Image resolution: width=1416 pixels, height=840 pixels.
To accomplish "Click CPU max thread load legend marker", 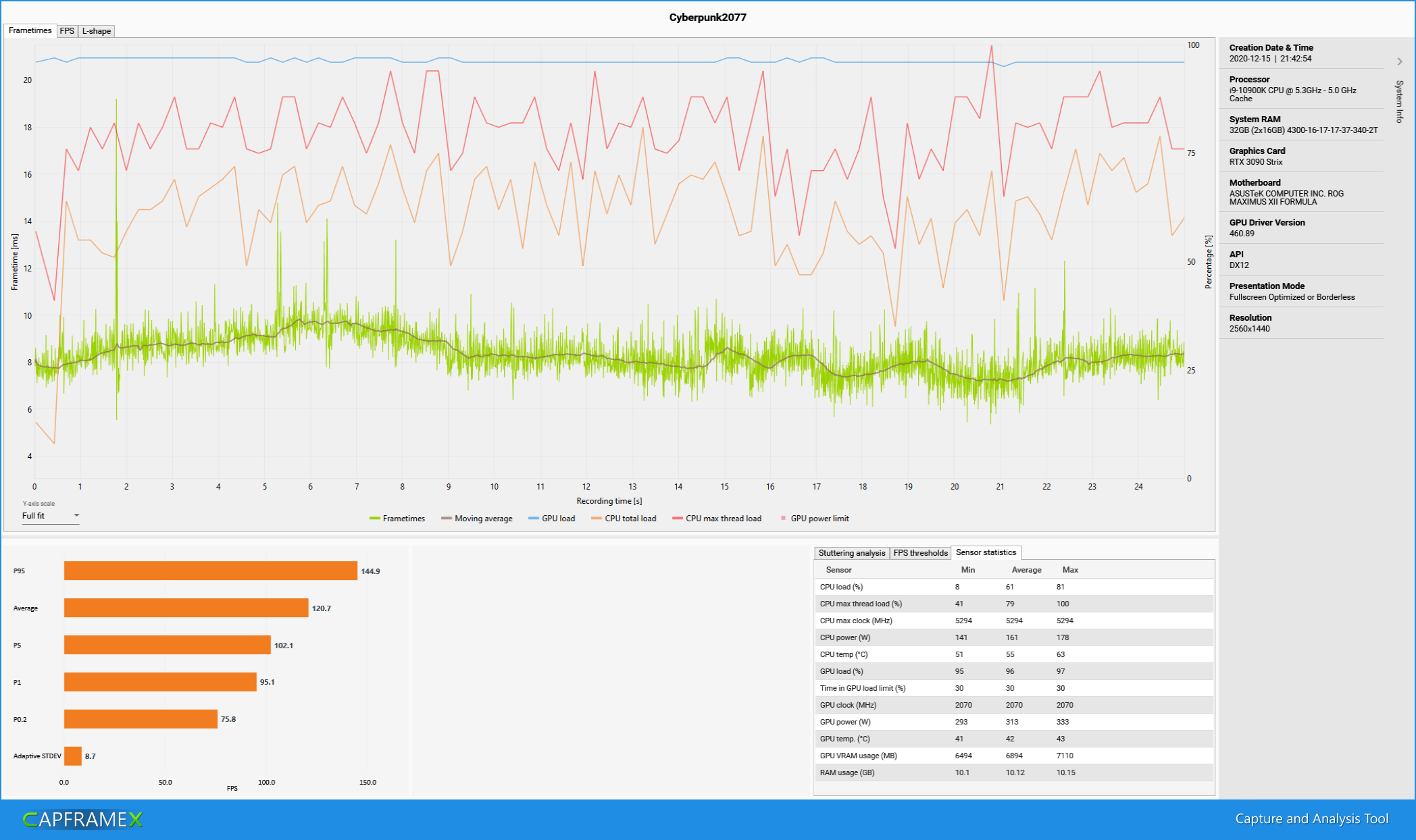I will click(x=678, y=519).
